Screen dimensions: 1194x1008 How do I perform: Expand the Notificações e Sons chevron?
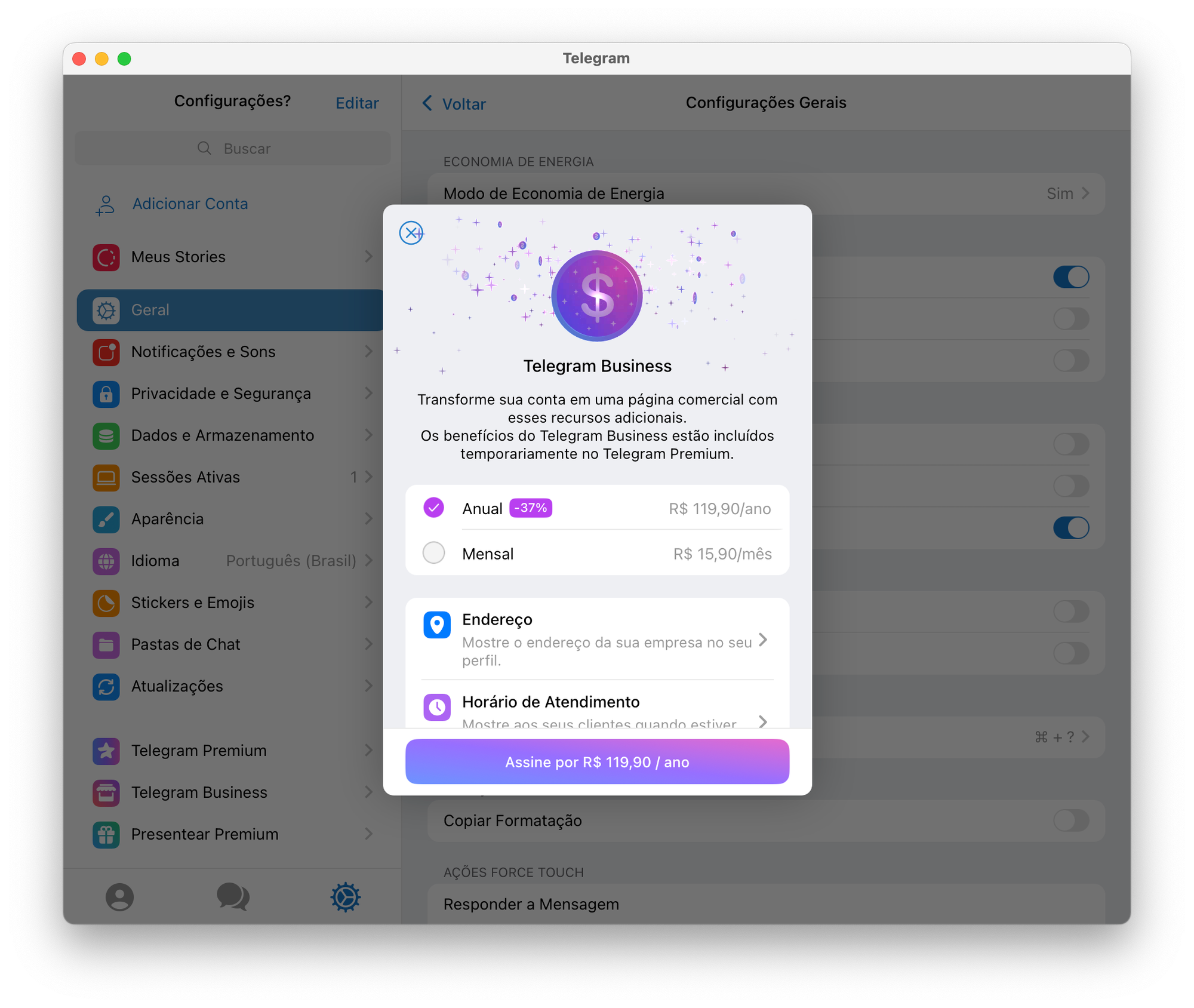click(x=368, y=352)
